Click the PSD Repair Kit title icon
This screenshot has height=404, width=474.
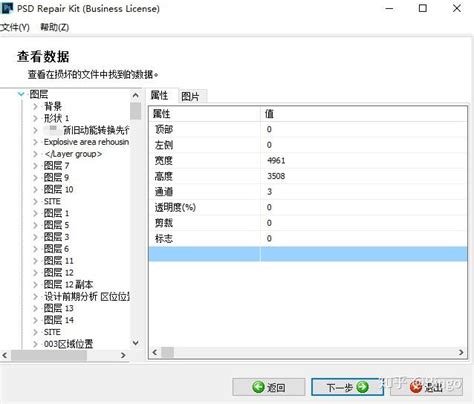(x=7, y=8)
